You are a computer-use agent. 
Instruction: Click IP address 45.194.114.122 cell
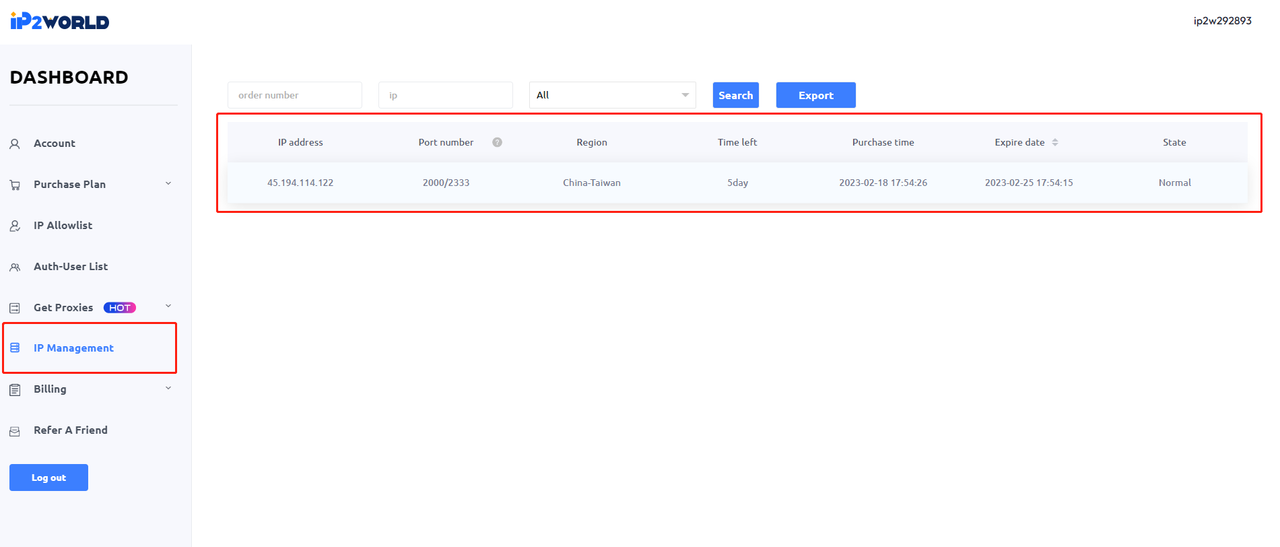coord(300,183)
